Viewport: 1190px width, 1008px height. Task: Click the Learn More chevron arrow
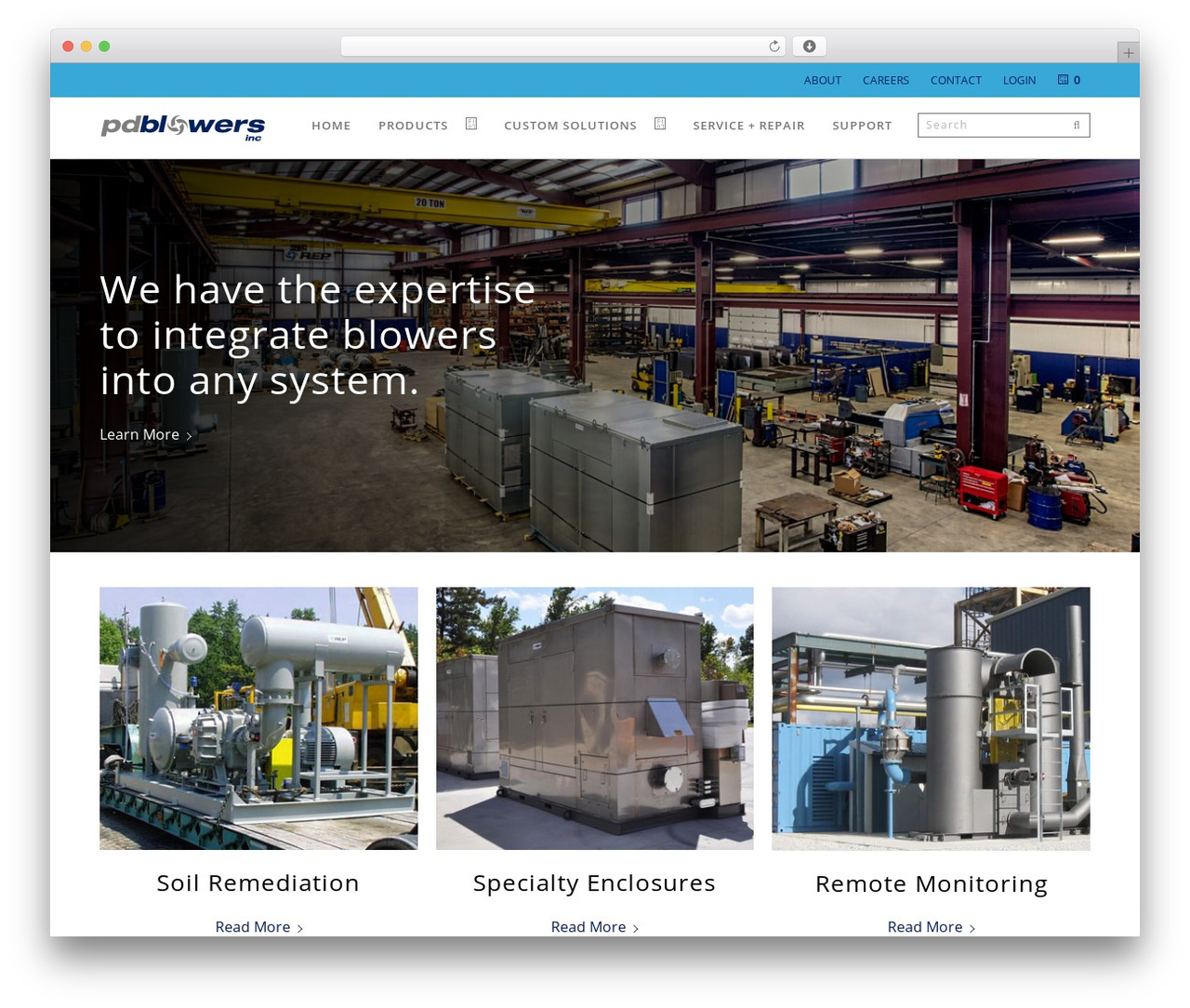[189, 436]
